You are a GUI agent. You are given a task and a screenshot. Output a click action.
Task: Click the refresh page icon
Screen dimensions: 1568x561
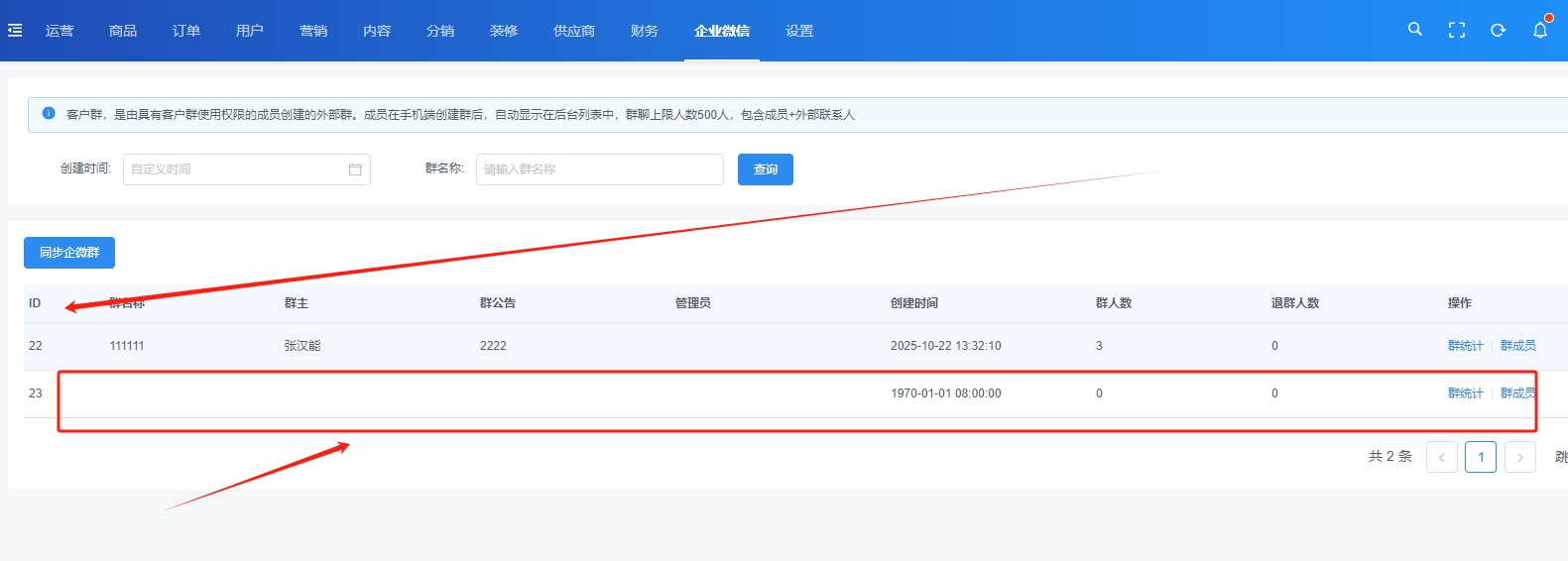click(x=1499, y=31)
